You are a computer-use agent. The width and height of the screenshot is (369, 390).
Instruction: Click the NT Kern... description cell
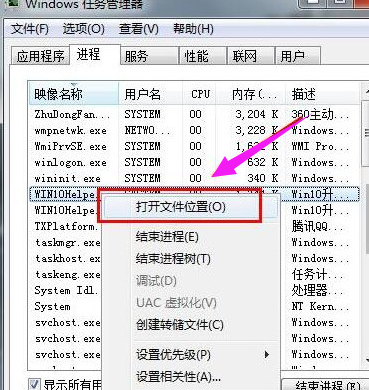point(320,307)
